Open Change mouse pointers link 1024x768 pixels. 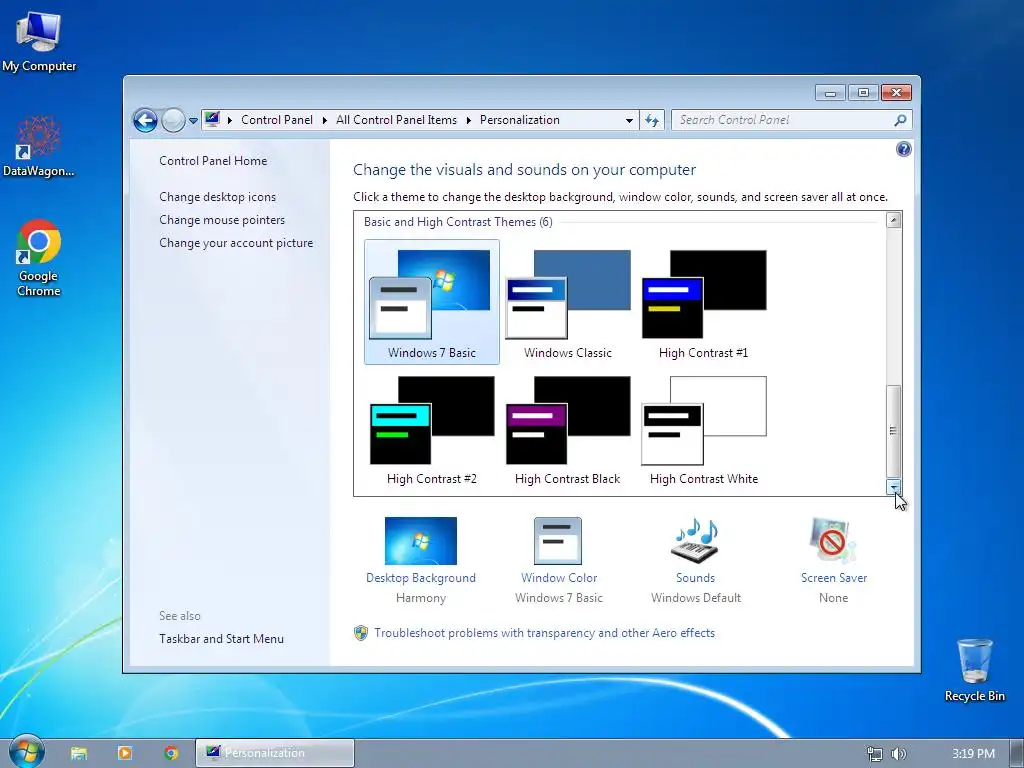pyautogui.click(x=222, y=219)
